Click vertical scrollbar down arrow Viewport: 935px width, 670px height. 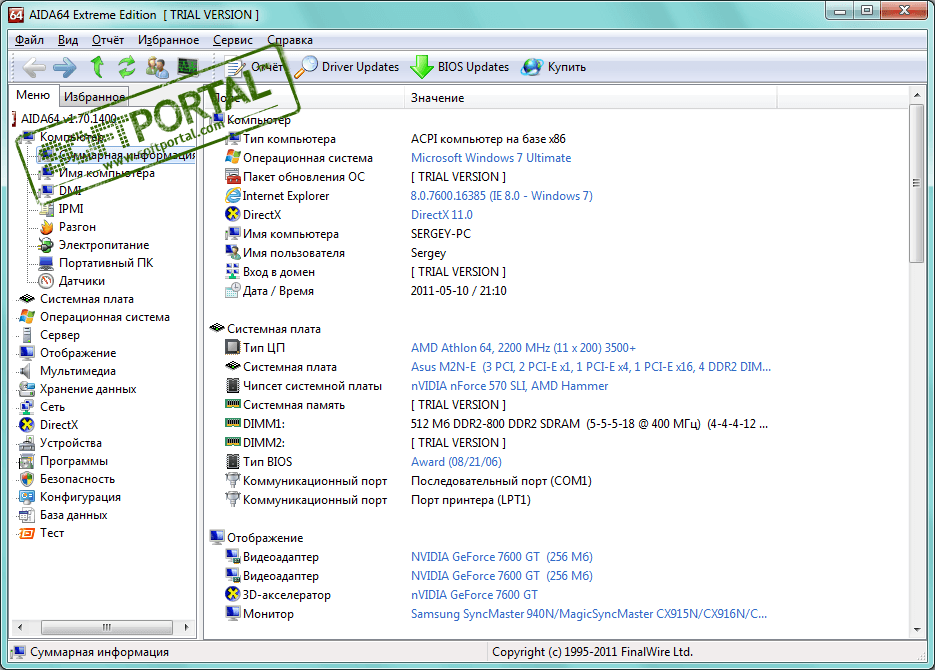coord(917,630)
